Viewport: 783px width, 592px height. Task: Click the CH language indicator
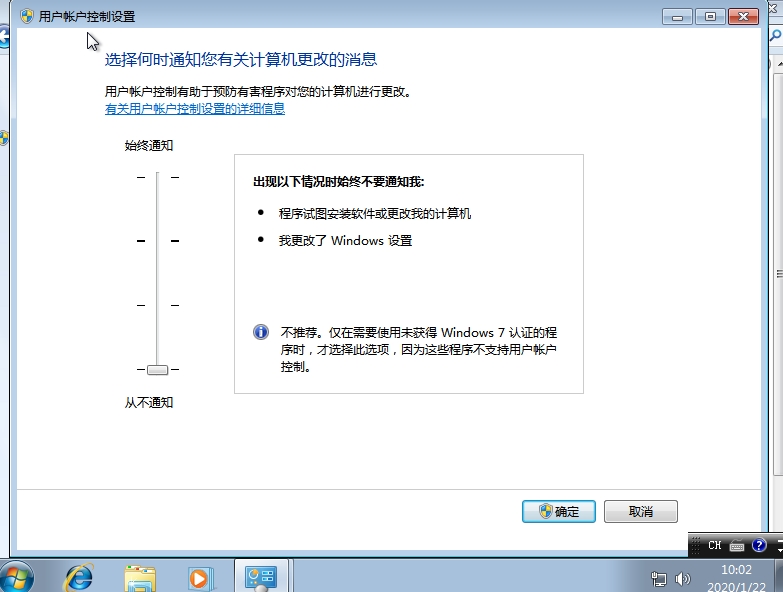[x=715, y=545]
